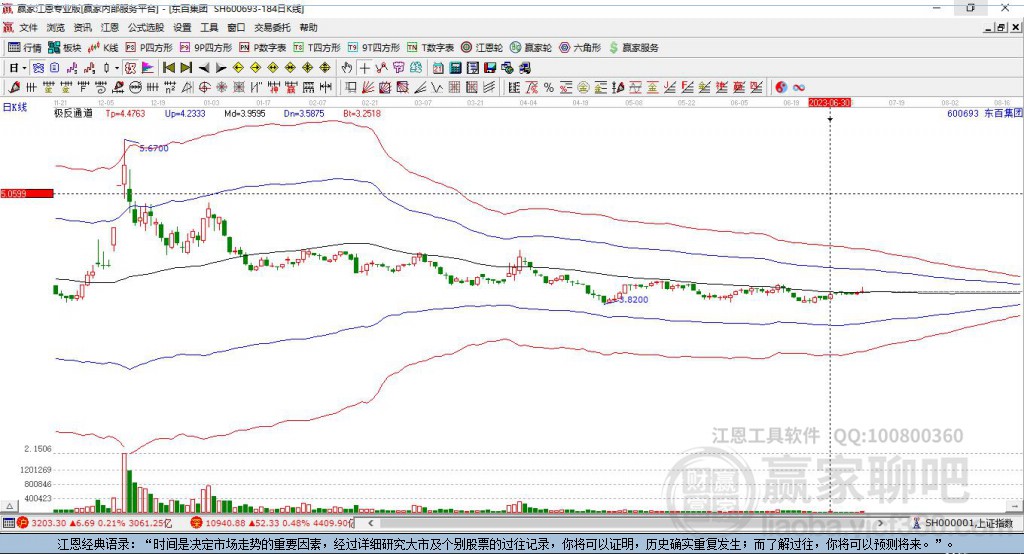Click the blue infinity symbol icon
Screen dimensions: 1024x554
point(799,87)
